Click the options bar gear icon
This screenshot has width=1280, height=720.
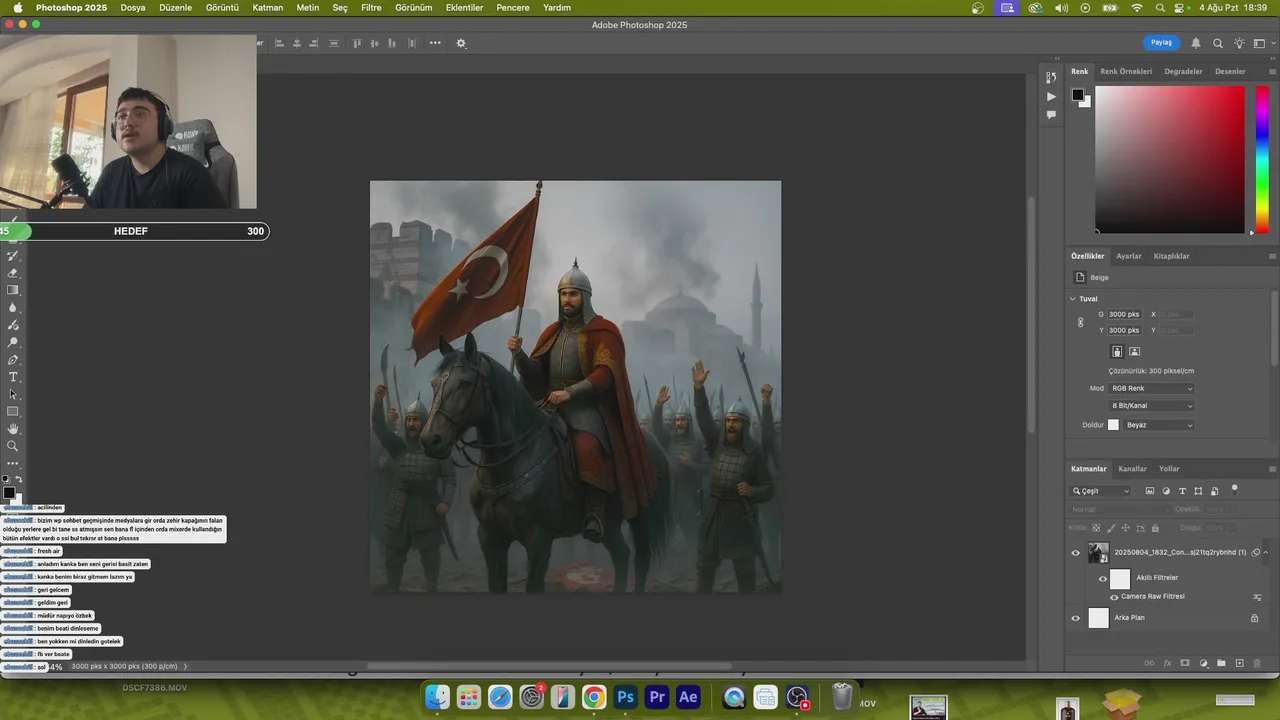click(x=461, y=43)
